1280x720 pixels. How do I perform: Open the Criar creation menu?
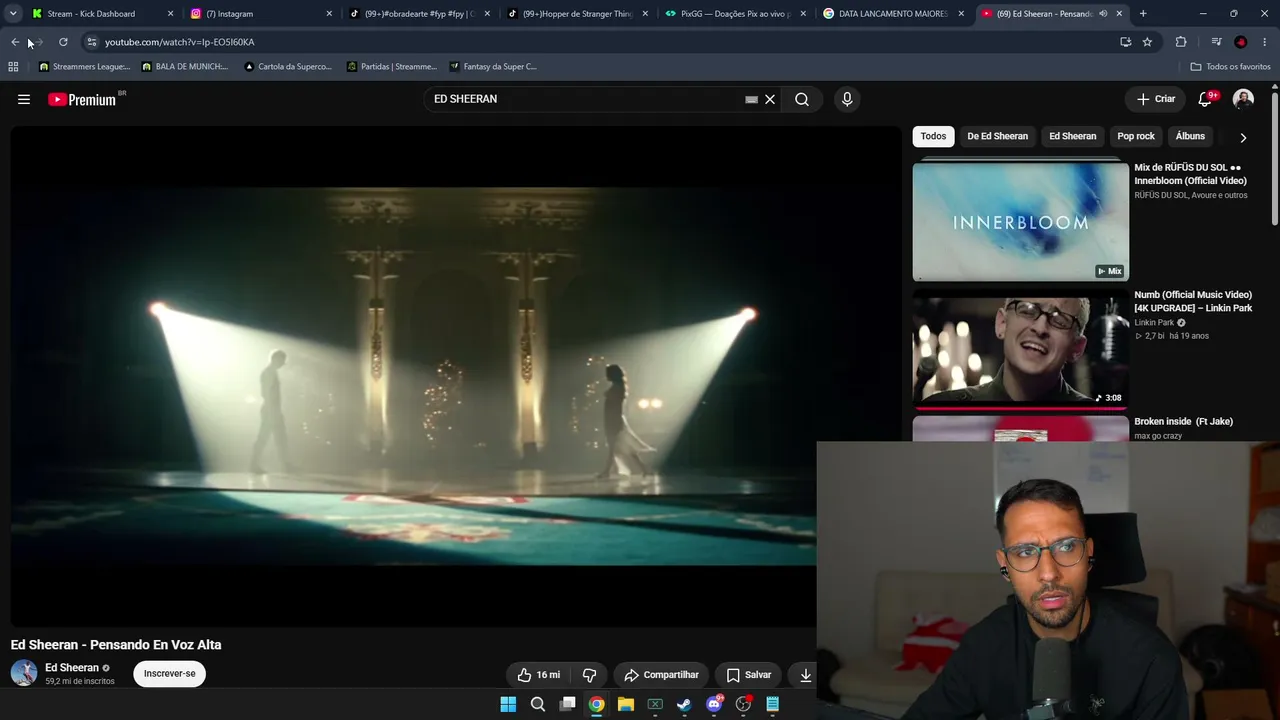coord(1156,99)
